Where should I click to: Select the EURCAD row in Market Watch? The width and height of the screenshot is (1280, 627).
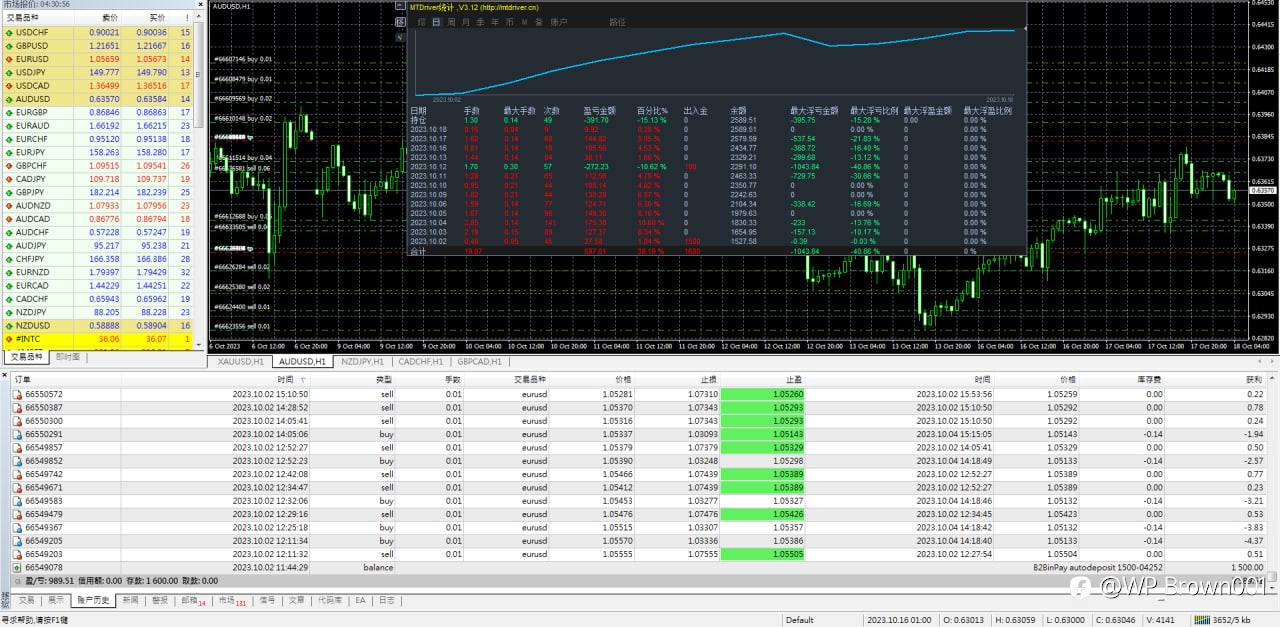click(x=98, y=285)
